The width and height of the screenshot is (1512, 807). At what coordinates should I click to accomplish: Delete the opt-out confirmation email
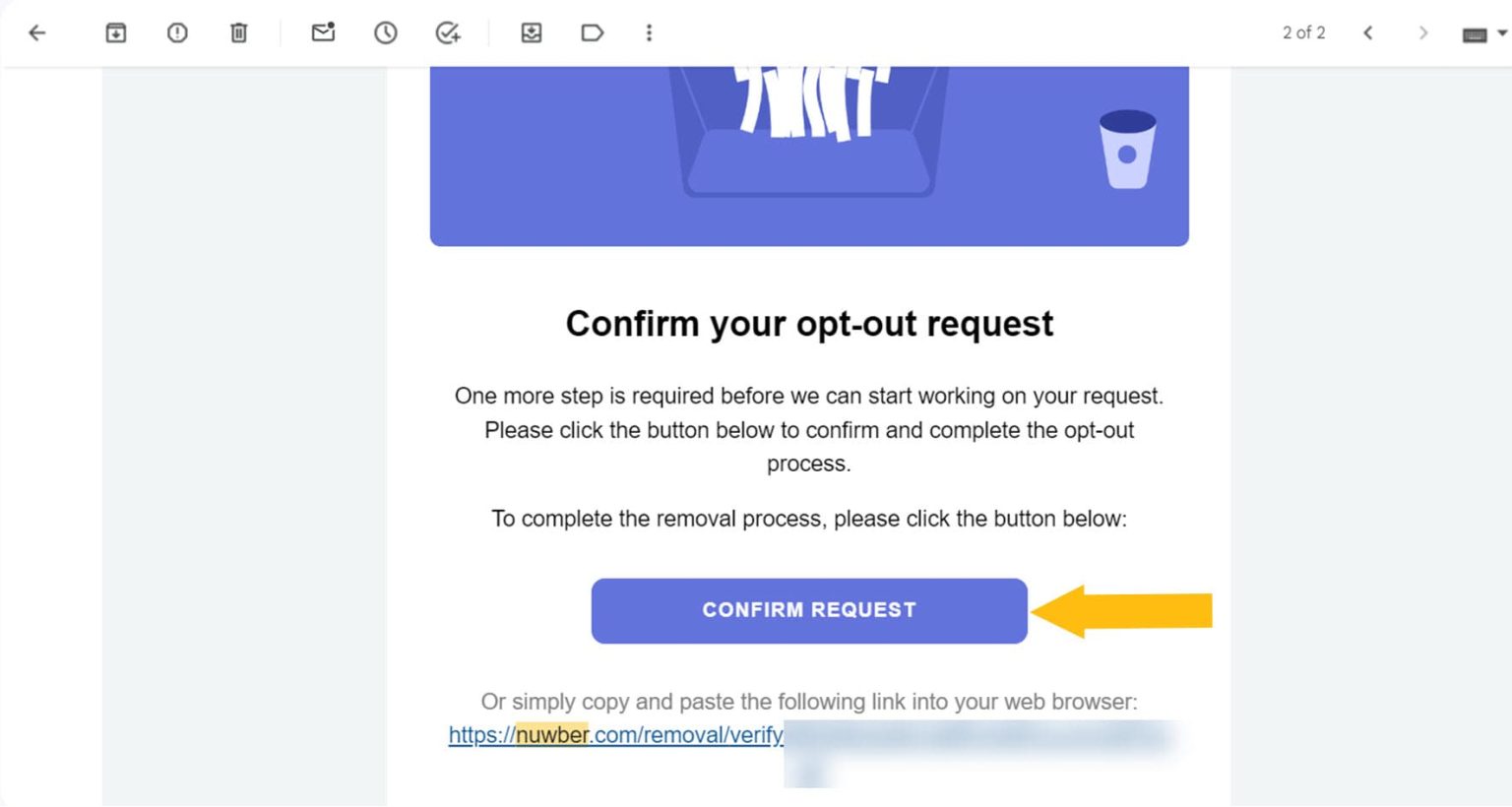tap(238, 32)
